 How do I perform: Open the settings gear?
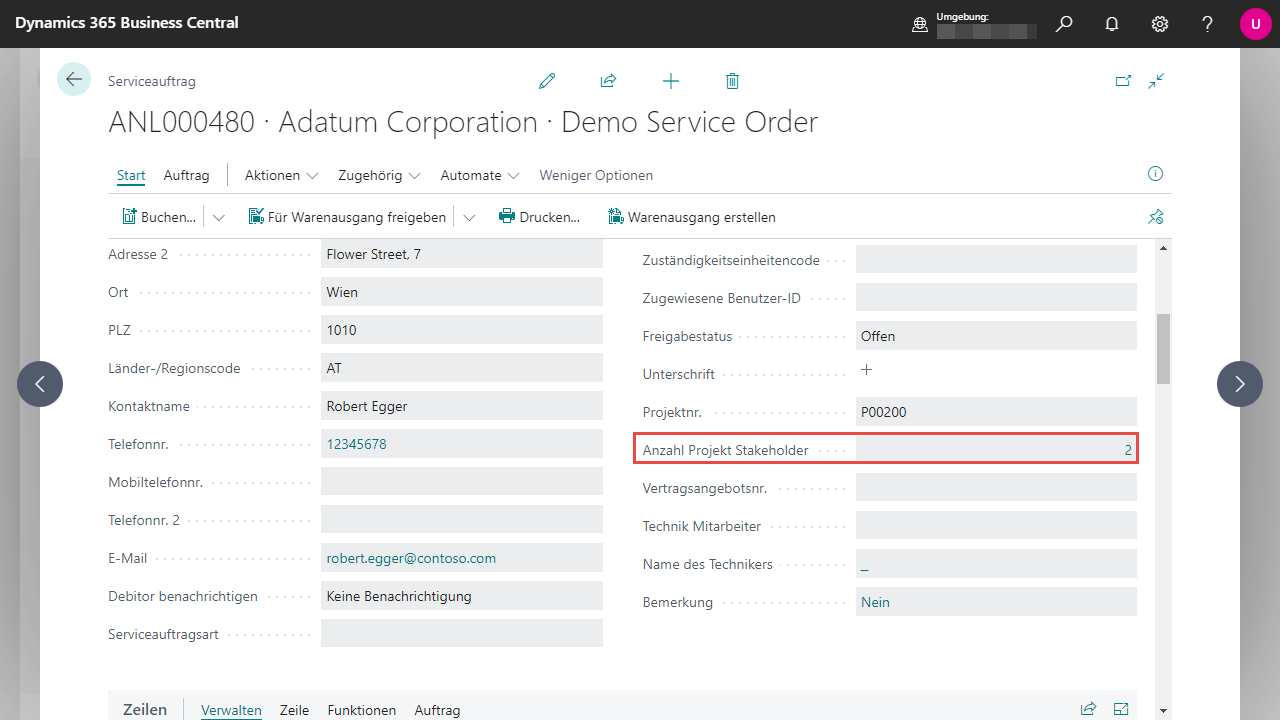(x=1160, y=24)
